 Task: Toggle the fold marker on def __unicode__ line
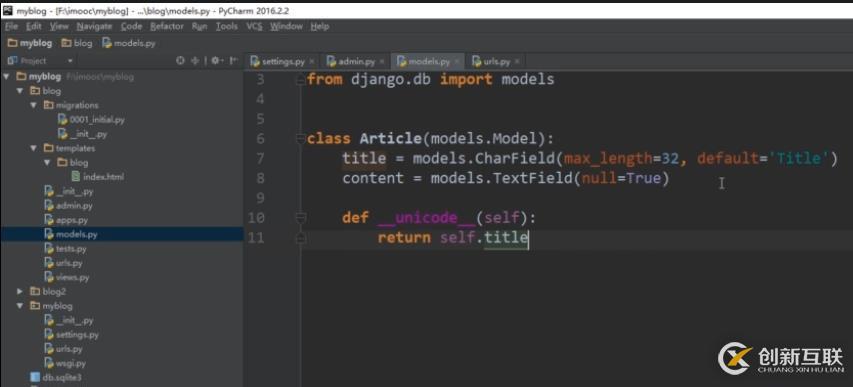(300, 218)
